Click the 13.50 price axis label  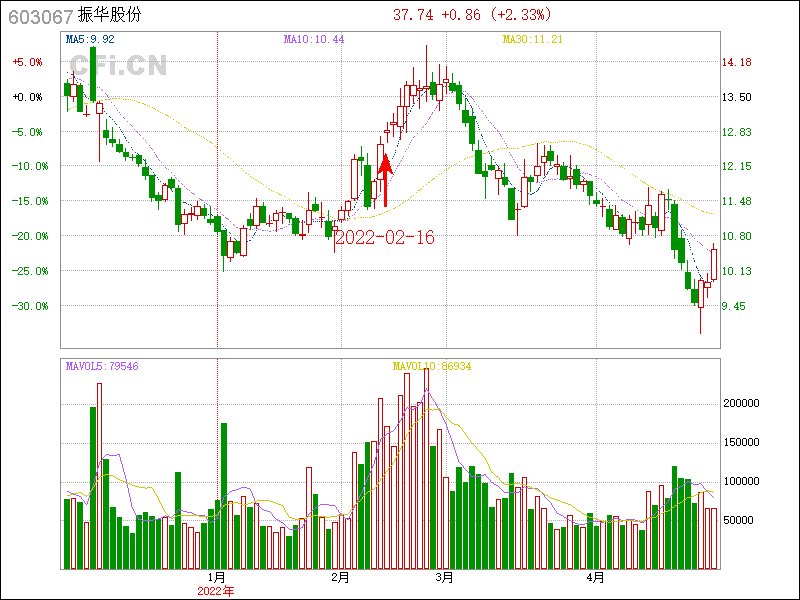pyautogui.click(x=737, y=97)
